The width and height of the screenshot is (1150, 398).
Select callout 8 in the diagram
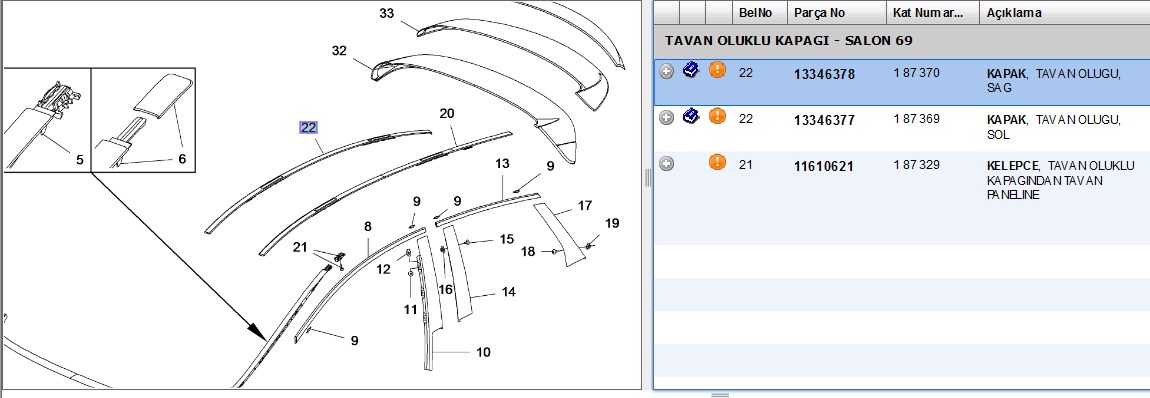click(x=368, y=227)
